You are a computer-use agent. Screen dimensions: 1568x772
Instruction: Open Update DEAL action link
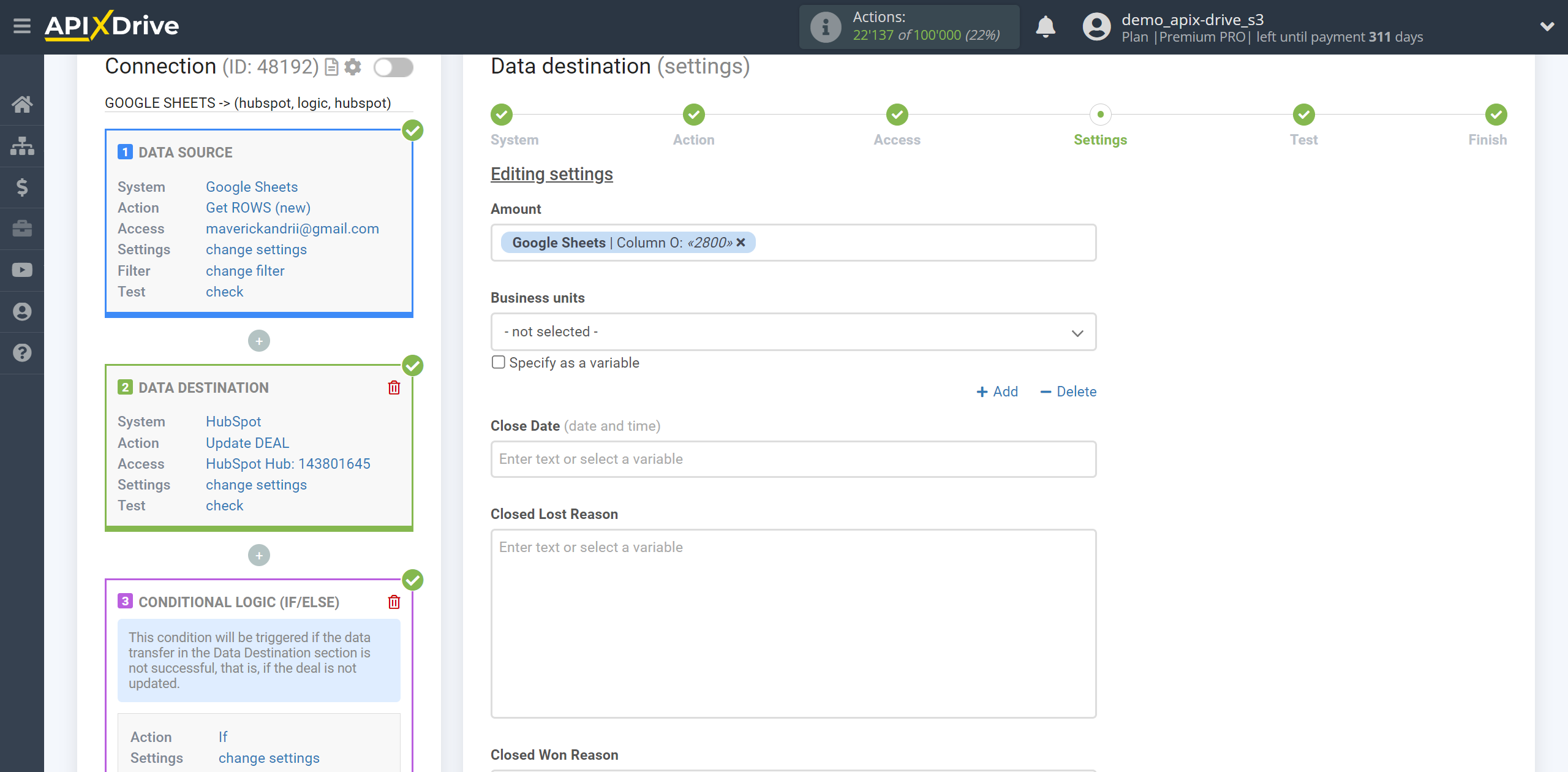point(247,443)
